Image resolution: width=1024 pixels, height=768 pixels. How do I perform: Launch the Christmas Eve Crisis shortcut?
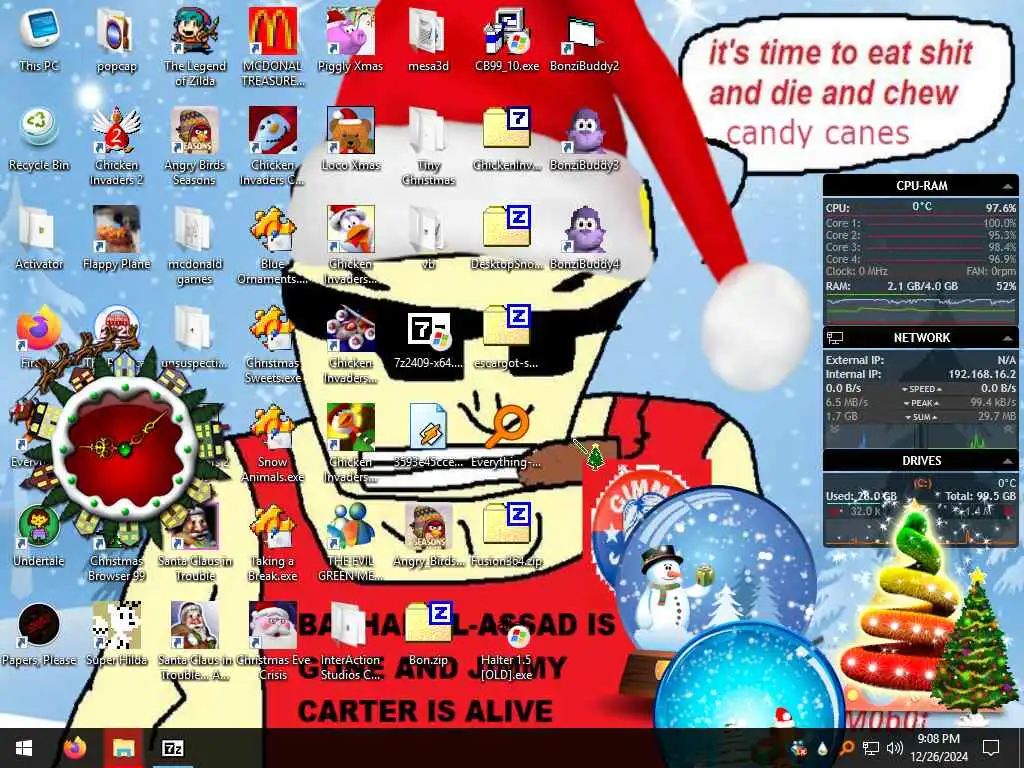272,643
